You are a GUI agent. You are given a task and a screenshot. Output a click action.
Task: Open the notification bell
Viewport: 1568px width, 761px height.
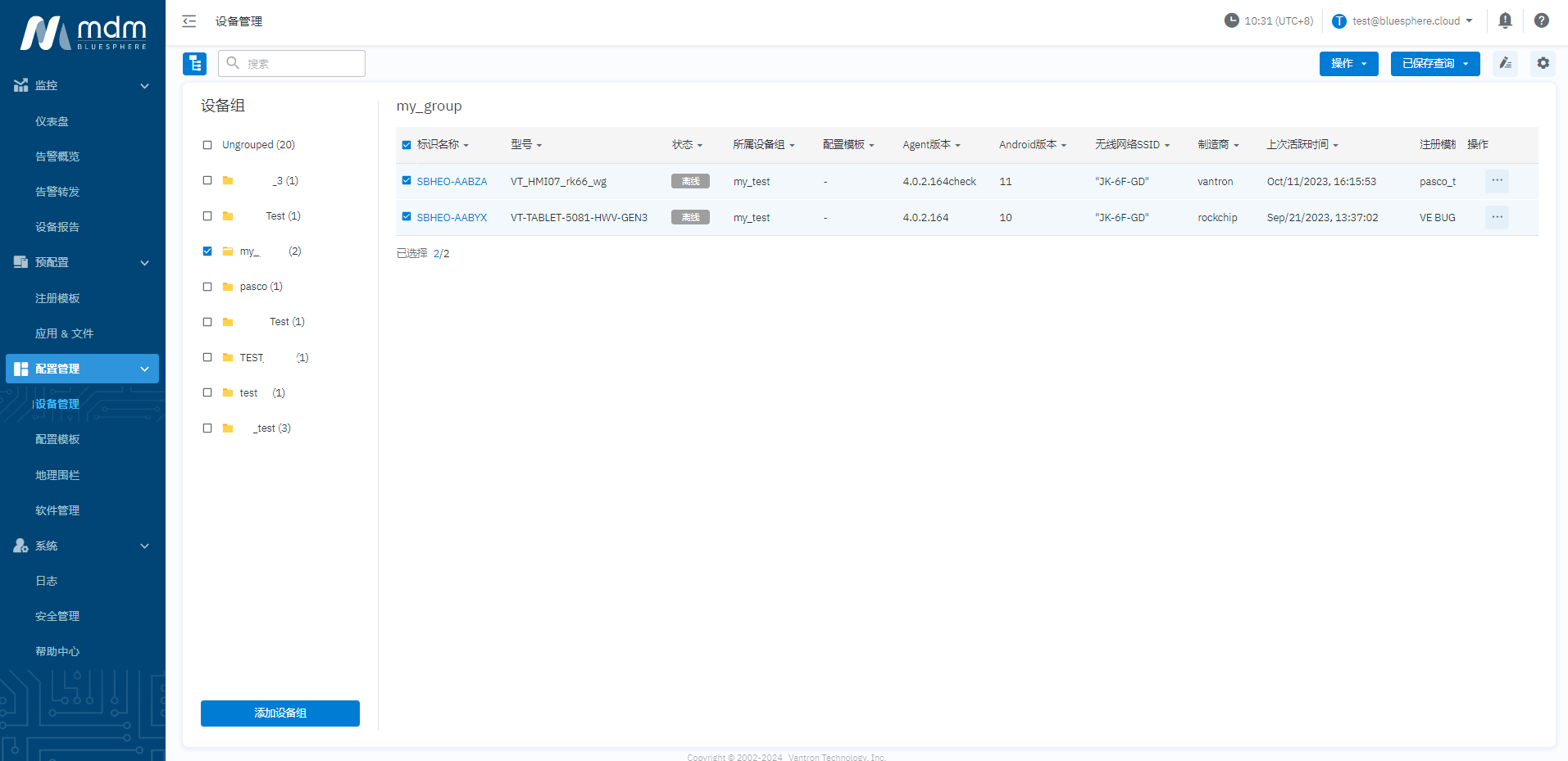(x=1505, y=20)
